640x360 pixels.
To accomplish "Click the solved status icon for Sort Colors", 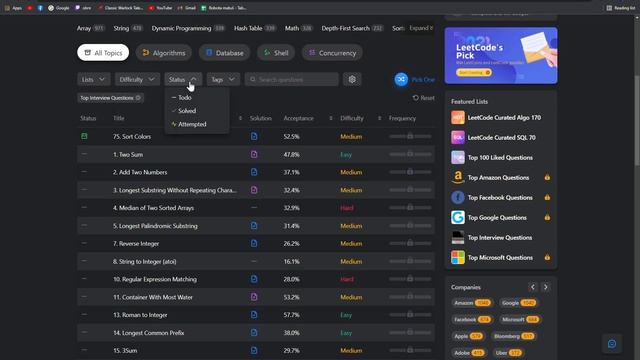I will click(84, 136).
